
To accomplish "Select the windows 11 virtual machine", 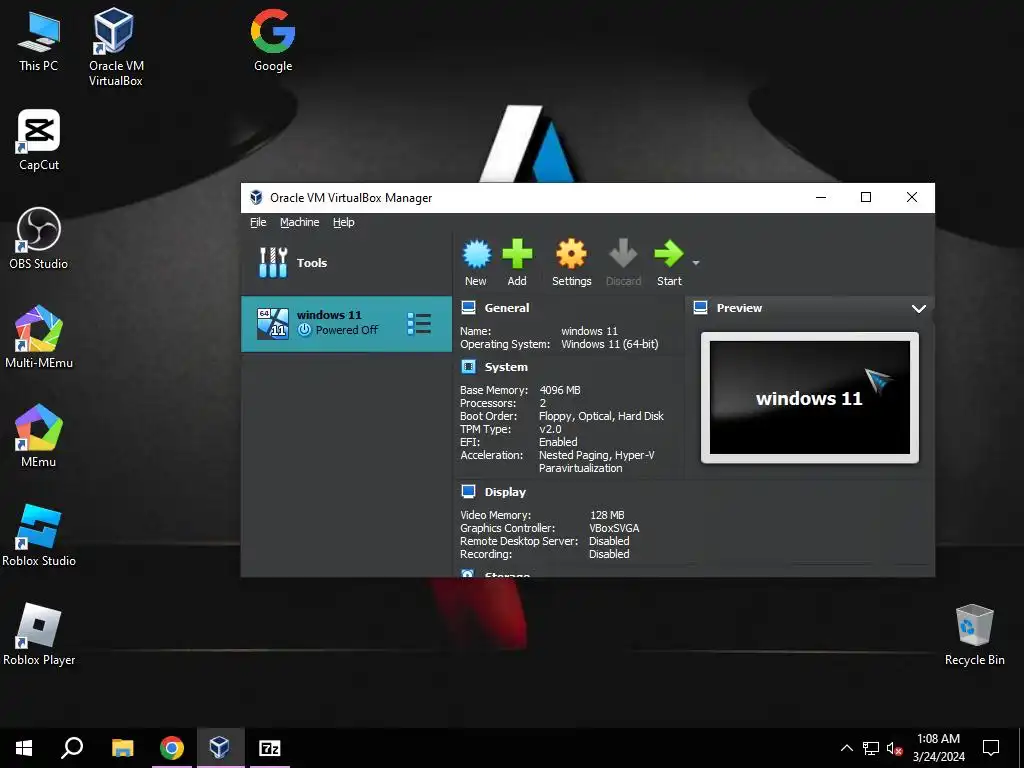I will pos(346,324).
